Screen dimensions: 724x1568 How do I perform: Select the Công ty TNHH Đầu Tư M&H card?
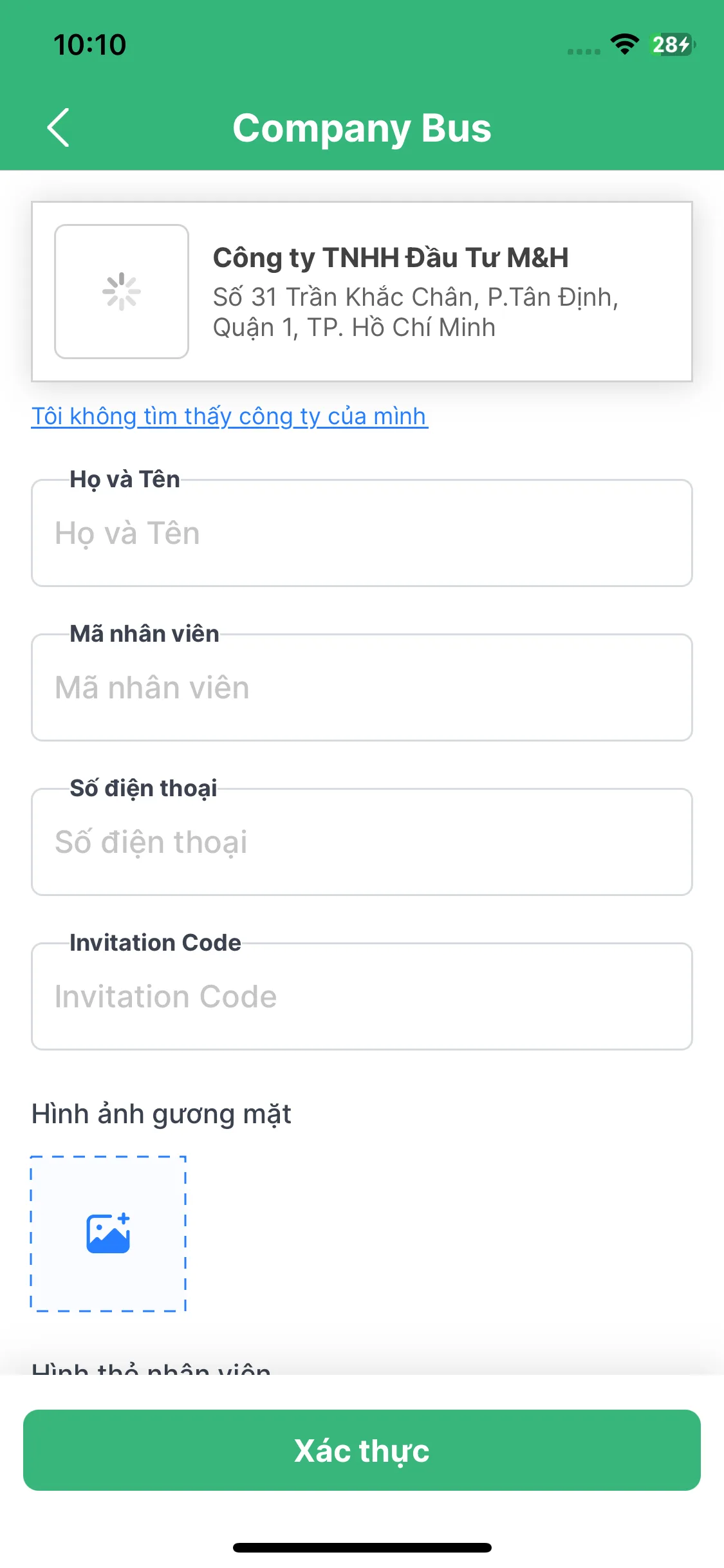(x=362, y=292)
